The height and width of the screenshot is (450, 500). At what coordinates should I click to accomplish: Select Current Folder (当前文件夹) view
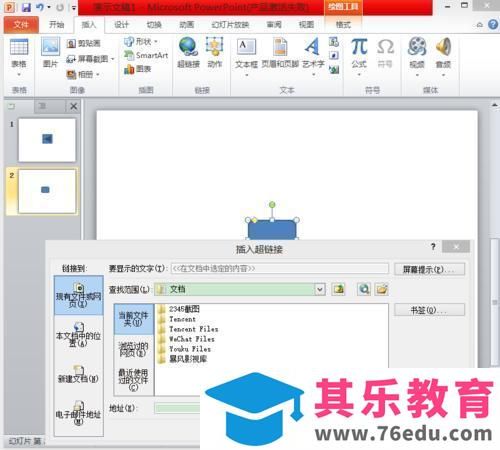pos(133,319)
